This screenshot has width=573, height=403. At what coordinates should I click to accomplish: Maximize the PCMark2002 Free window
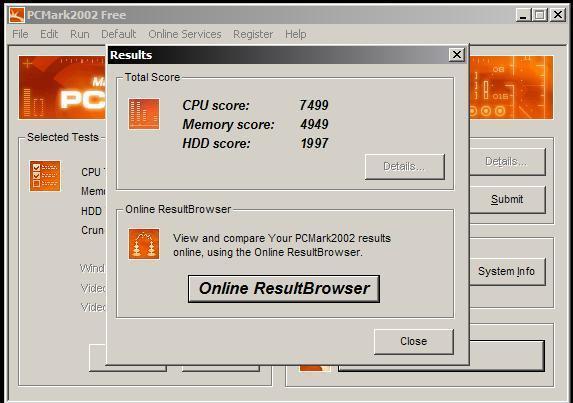(540, 15)
